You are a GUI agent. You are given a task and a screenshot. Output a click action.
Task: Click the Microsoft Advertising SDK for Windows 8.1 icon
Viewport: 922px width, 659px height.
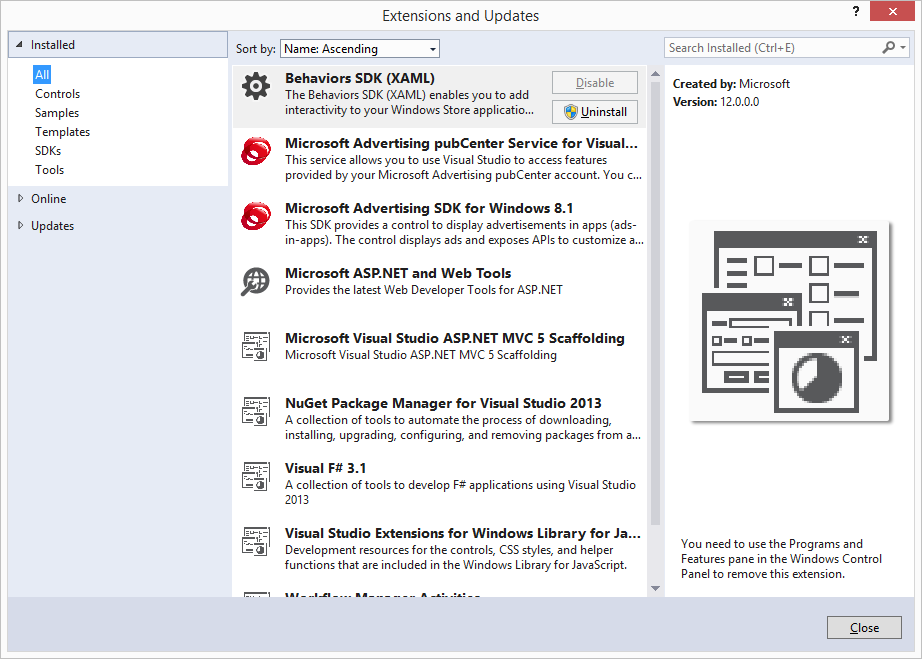pyautogui.click(x=256, y=216)
